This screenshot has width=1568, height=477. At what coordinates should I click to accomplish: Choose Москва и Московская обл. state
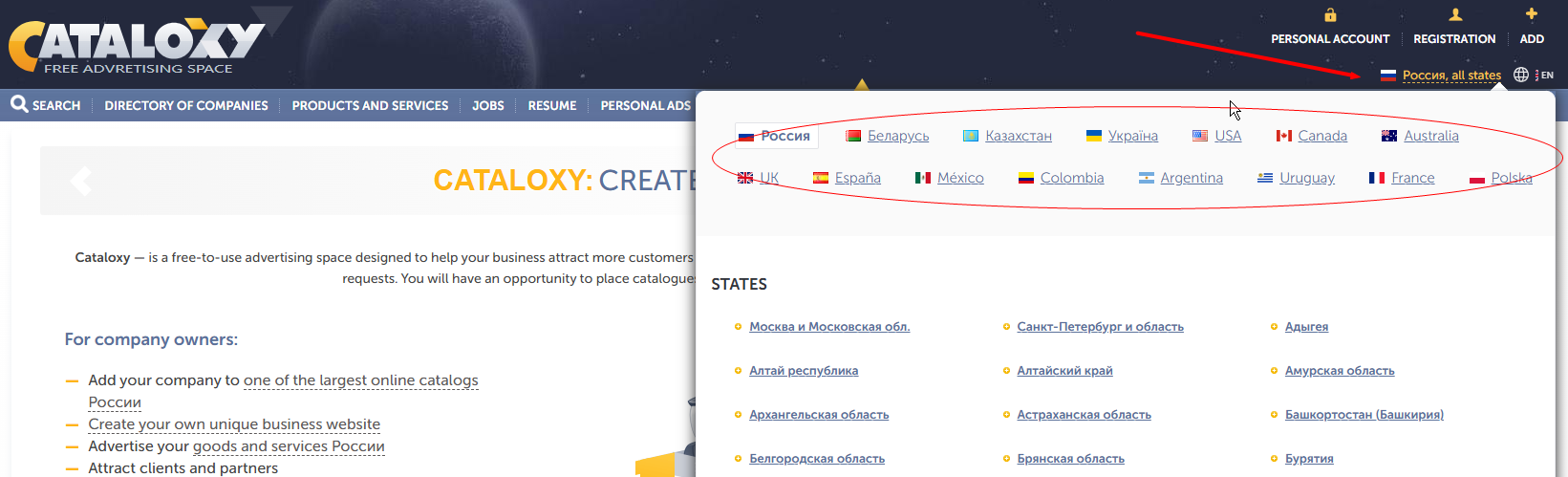(x=829, y=327)
